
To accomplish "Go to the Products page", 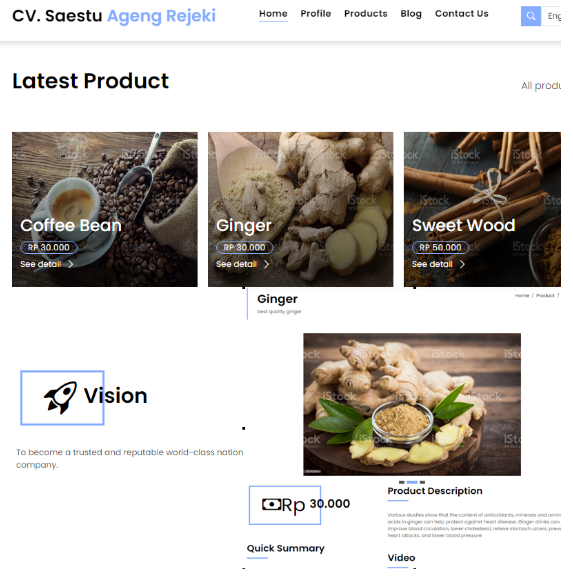I will coord(366,14).
